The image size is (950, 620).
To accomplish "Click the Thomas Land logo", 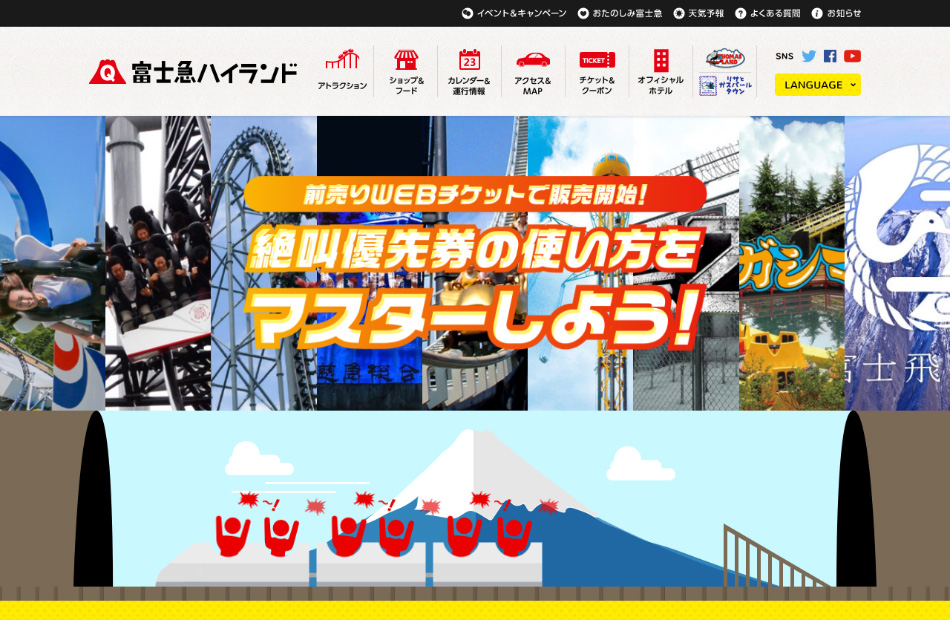I will (725, 58).
